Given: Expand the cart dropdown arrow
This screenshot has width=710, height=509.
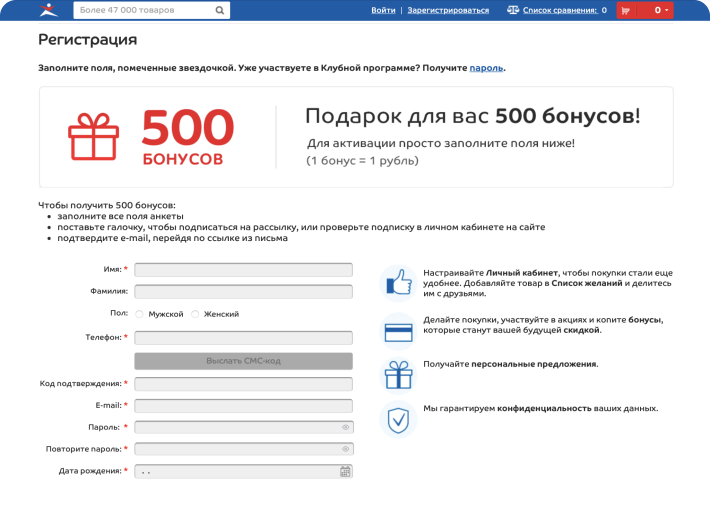Looking at the screenshot, I should pos(664,10).
